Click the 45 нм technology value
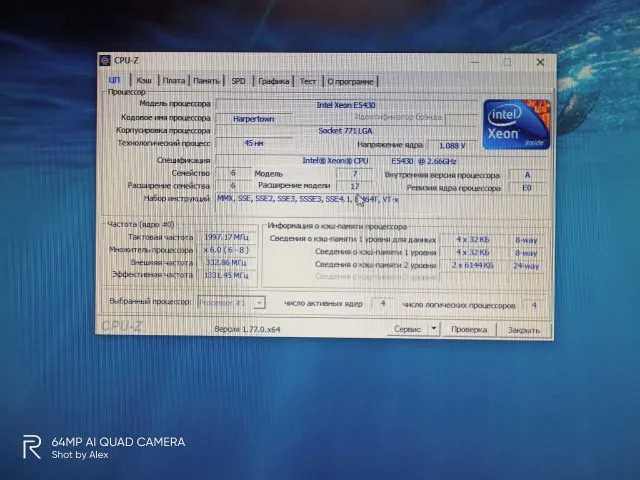 pyautogui.click(x=253, y=143)
